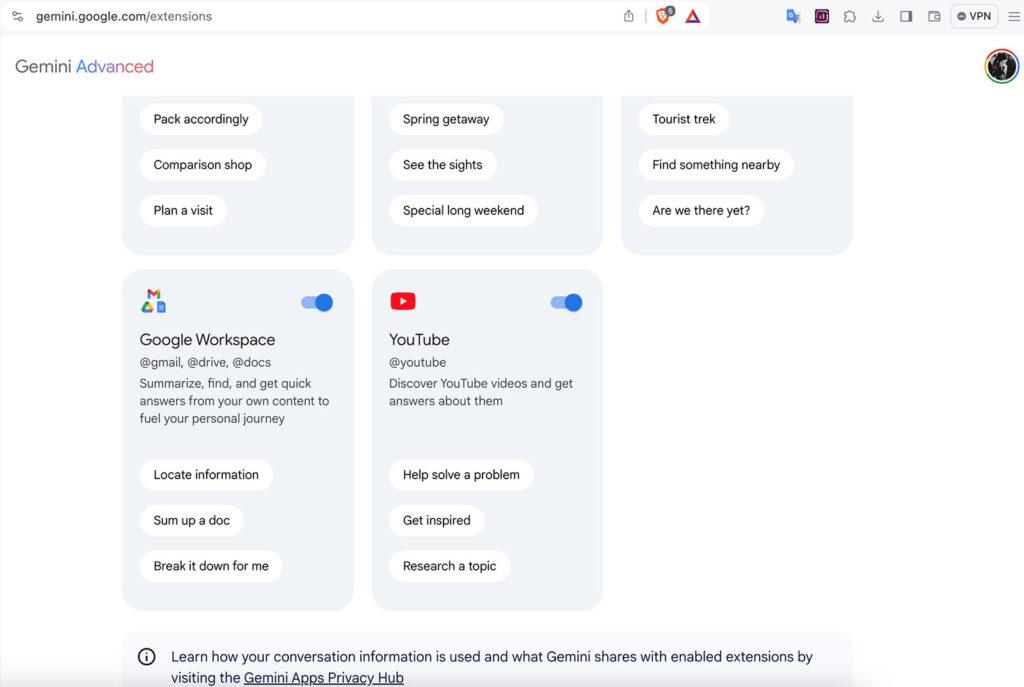The height and width of the screenshot is (687, 1024).
Task: Disable the Google Workspace extension toggle
Action: click(x=316, y=301)
